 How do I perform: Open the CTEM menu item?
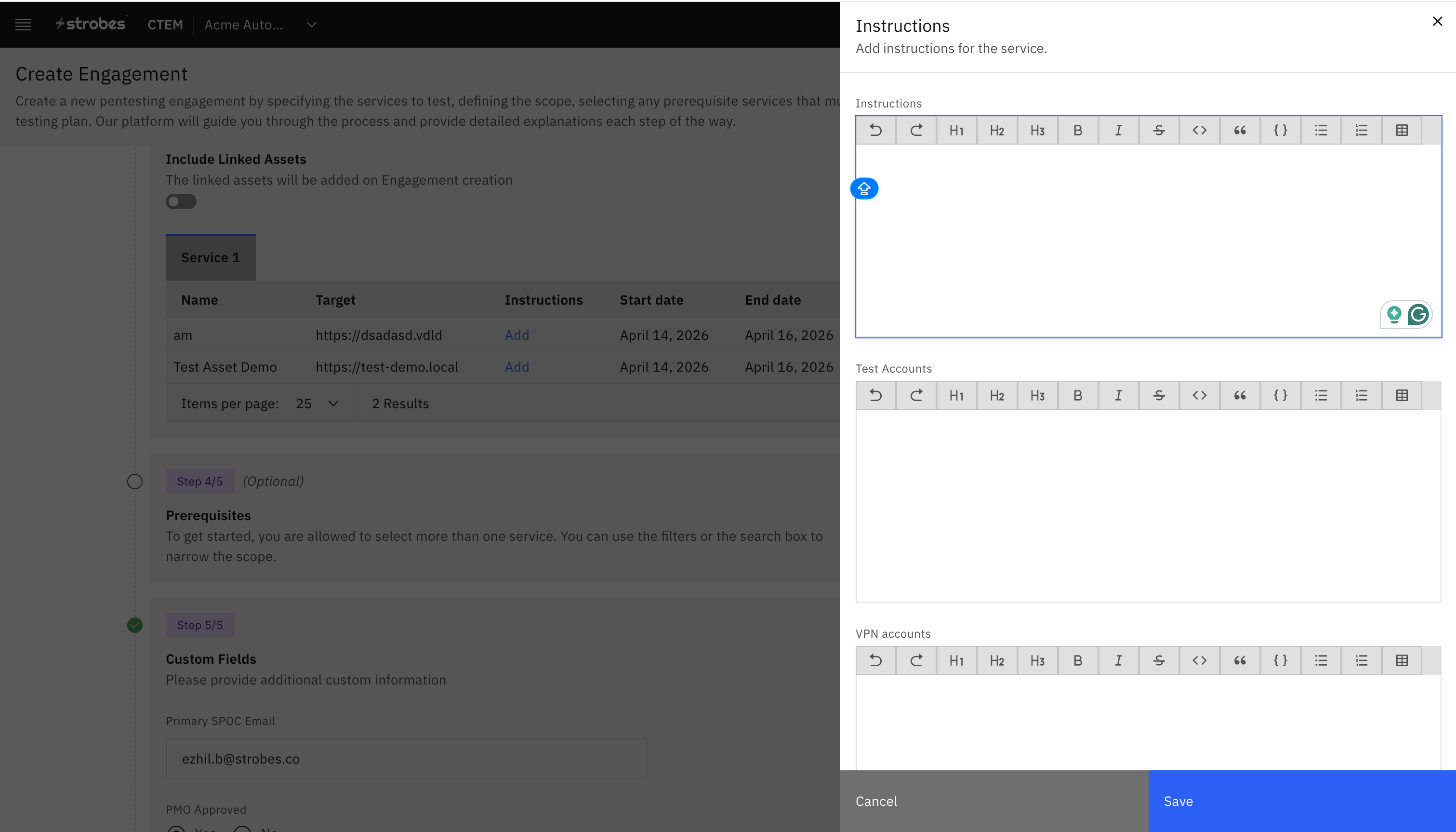coord(165,25)
